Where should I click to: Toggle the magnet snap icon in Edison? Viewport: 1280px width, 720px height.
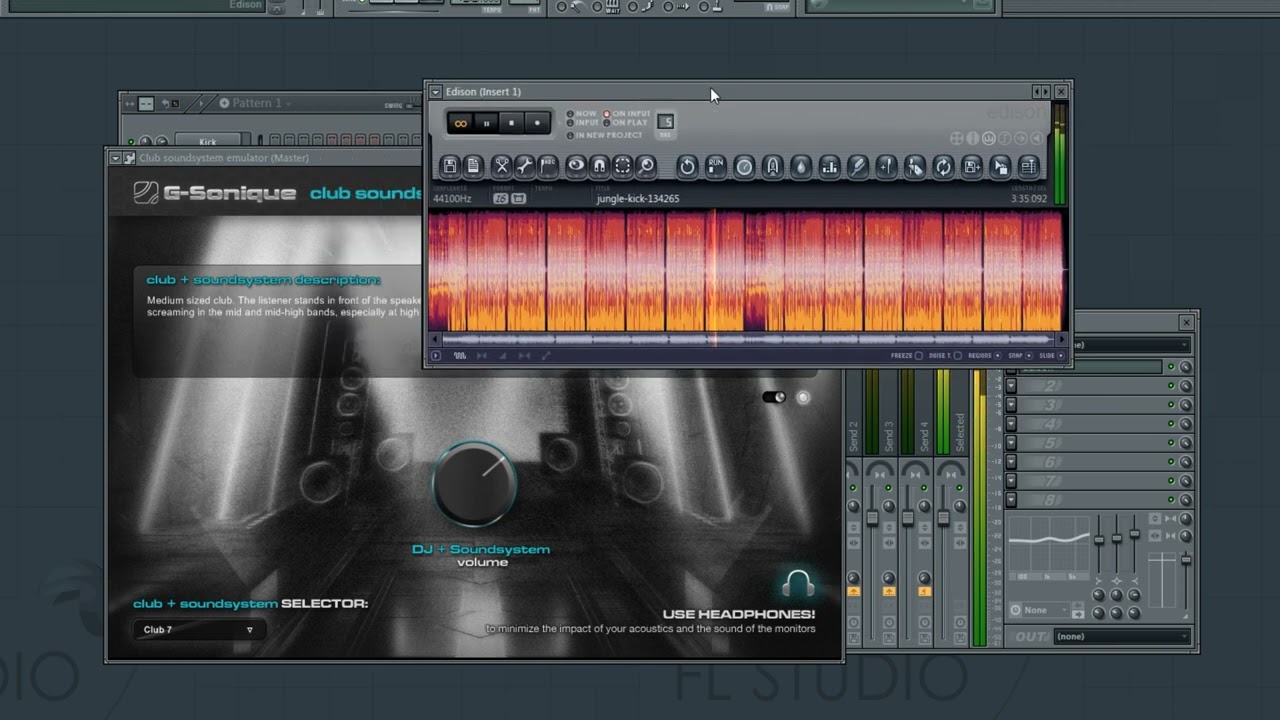click(599, 166)
